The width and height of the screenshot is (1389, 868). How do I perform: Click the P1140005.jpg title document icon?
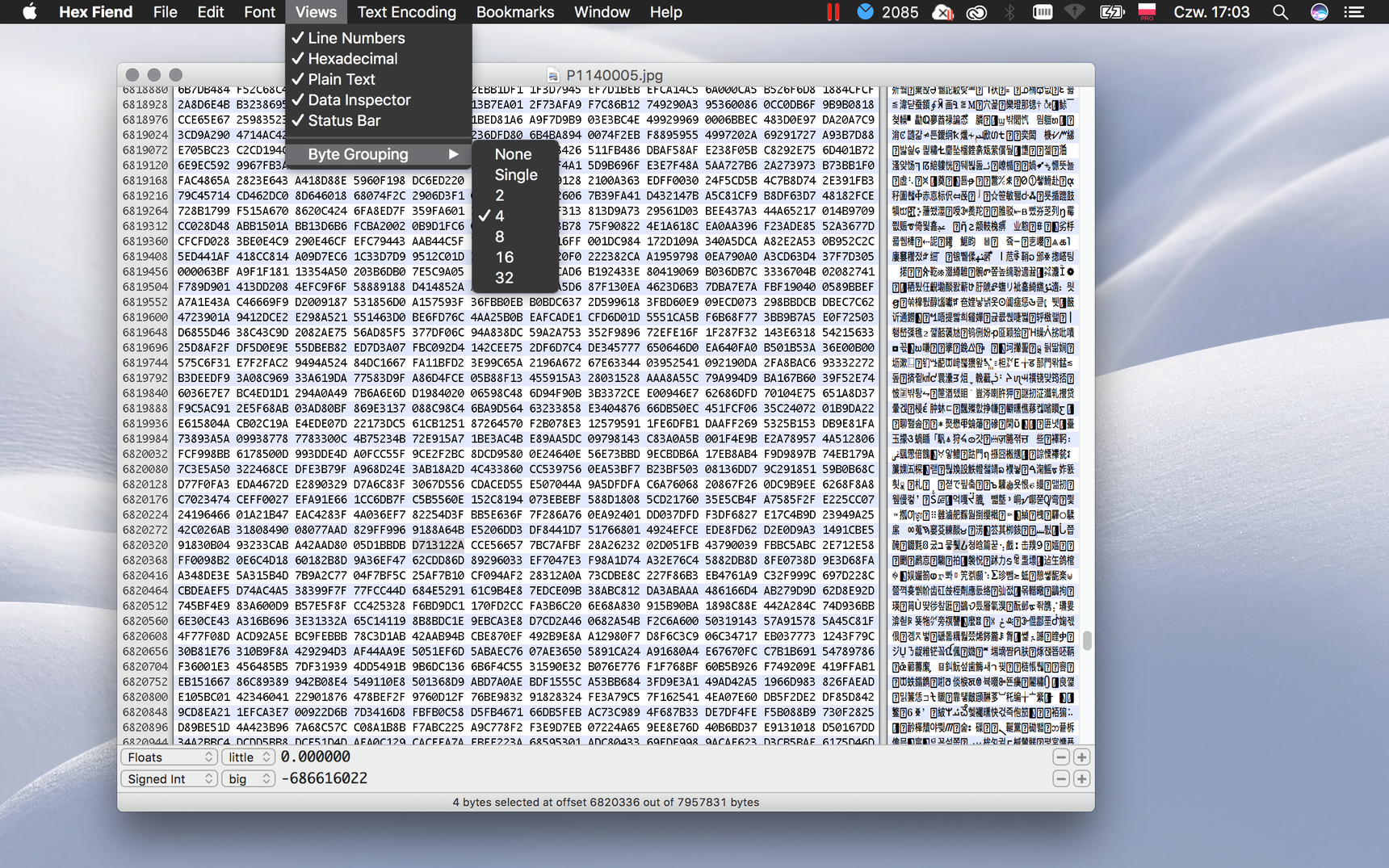pyautogui.click(x=553, y=75)
